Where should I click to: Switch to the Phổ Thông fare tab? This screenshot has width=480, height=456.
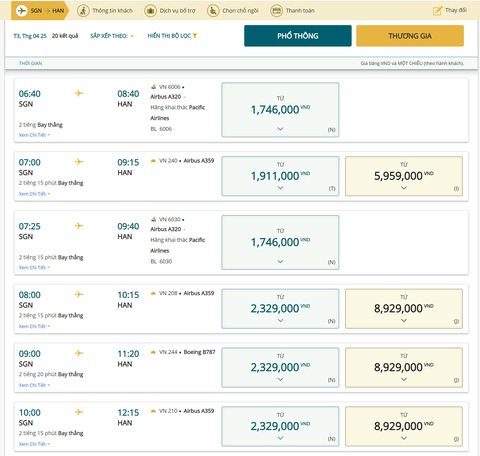[x=298, y=36]
